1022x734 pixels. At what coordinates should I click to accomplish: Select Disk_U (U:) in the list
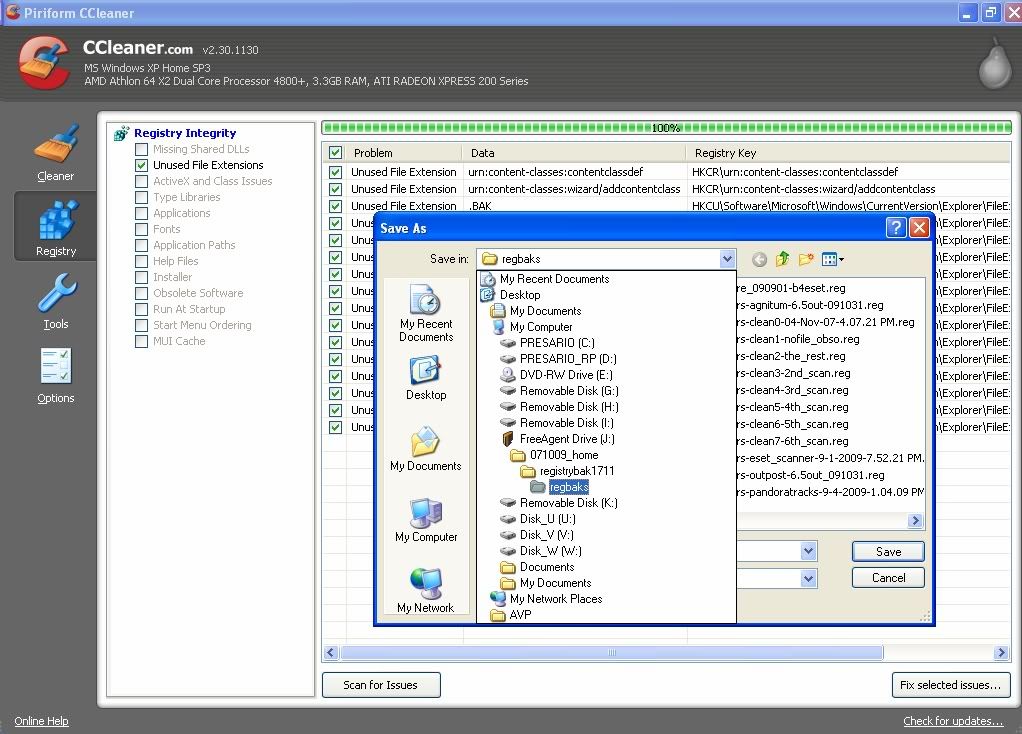coord(548,519)
